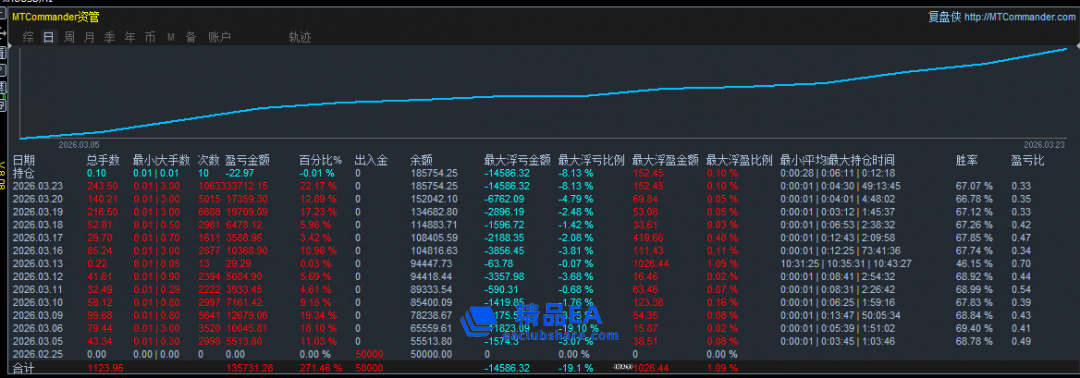Open the 月 monthly tab

90,37
